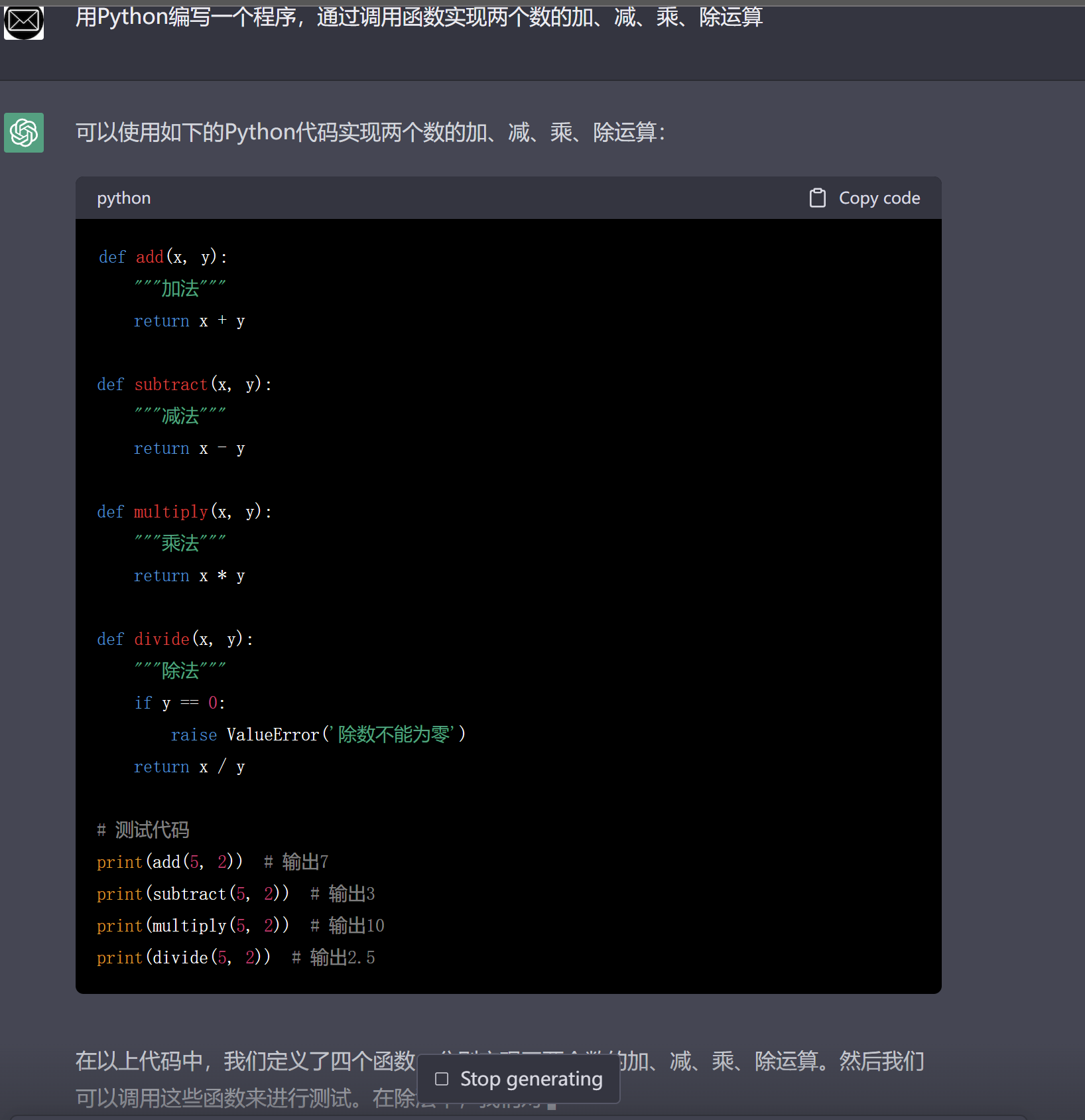
Task: Click the 'return x / y' line
Action: (190, 767)
